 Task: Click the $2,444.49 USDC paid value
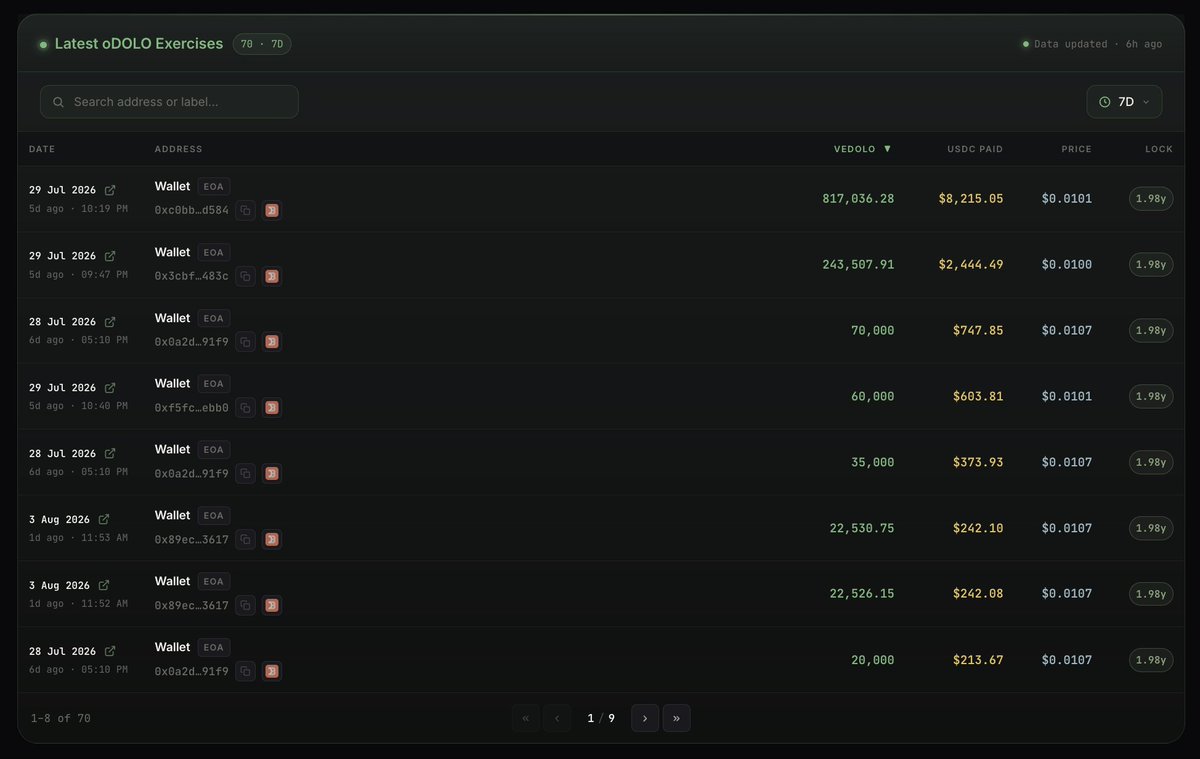(971, 265)
